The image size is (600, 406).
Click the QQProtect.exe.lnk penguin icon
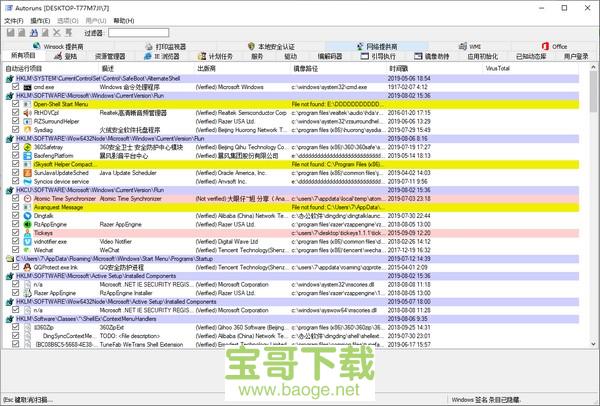(x=27, y=267)
